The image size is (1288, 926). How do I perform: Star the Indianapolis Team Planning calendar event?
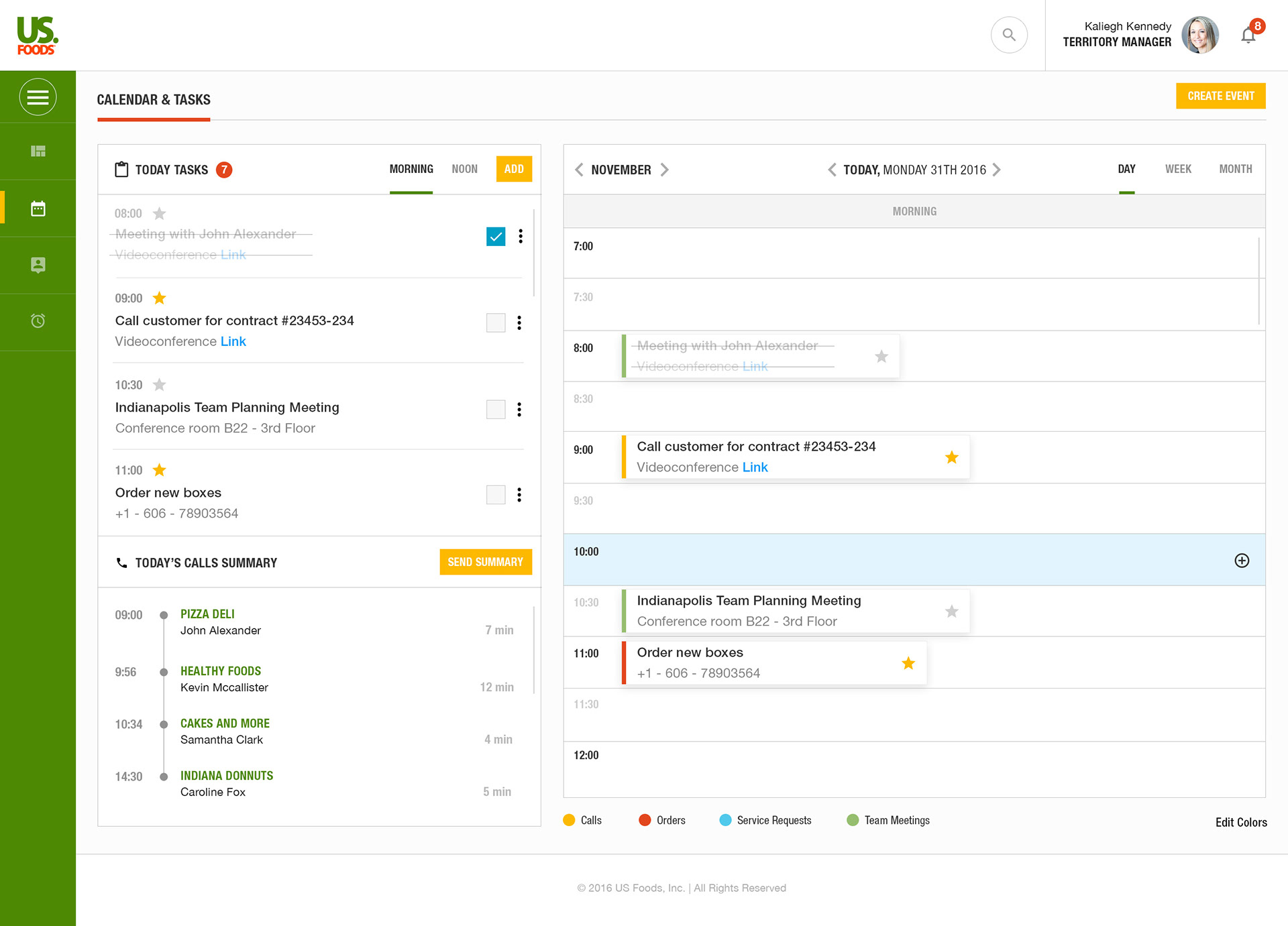(951, 612)
